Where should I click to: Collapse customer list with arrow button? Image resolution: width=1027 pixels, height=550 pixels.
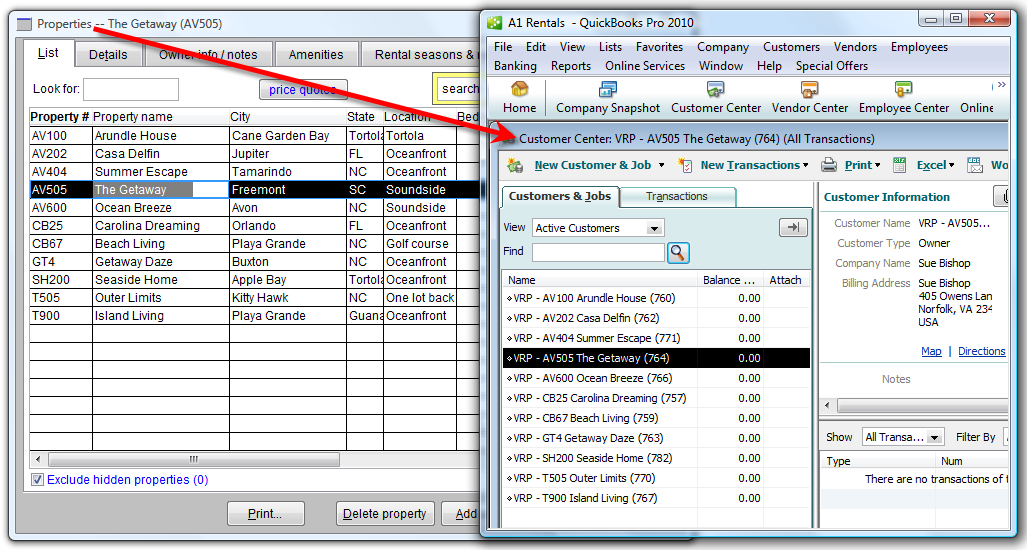(793, 228)
